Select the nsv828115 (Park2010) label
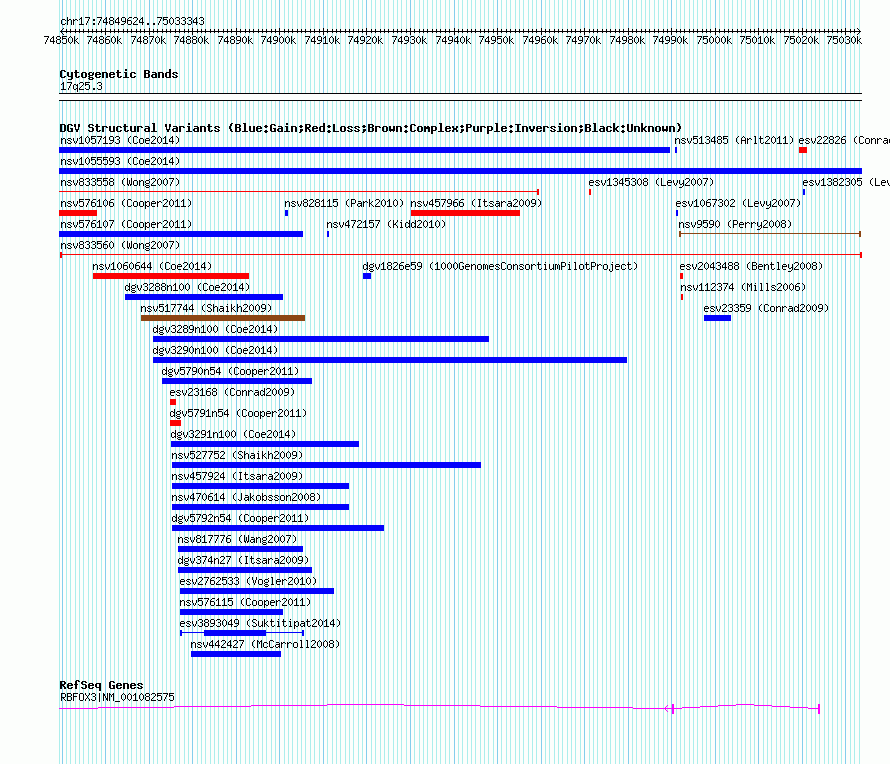Image resolution: width=890 pixels, height=764 pixels. click(x=344, y=203)
